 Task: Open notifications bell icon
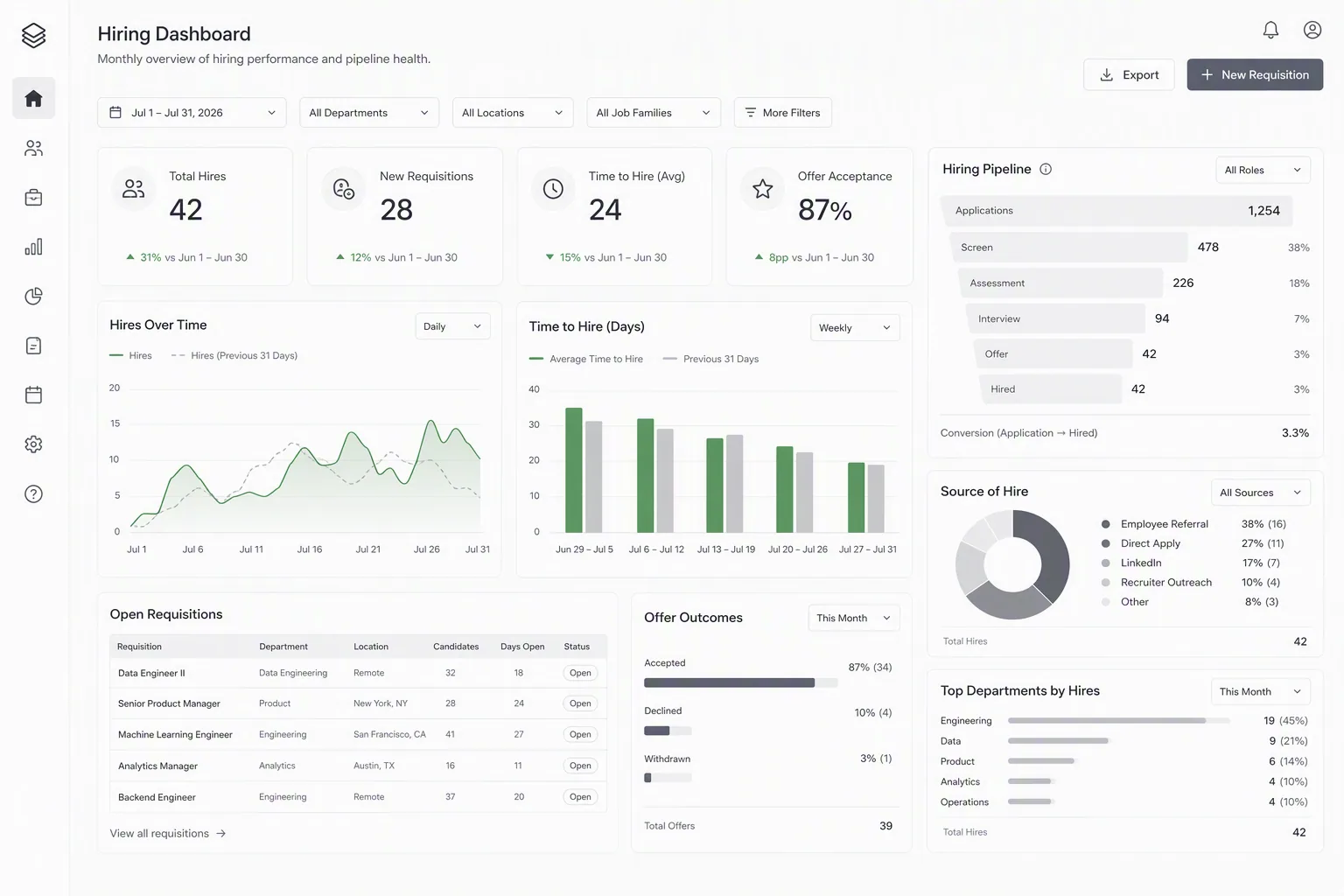click(x=1270, y=30)
